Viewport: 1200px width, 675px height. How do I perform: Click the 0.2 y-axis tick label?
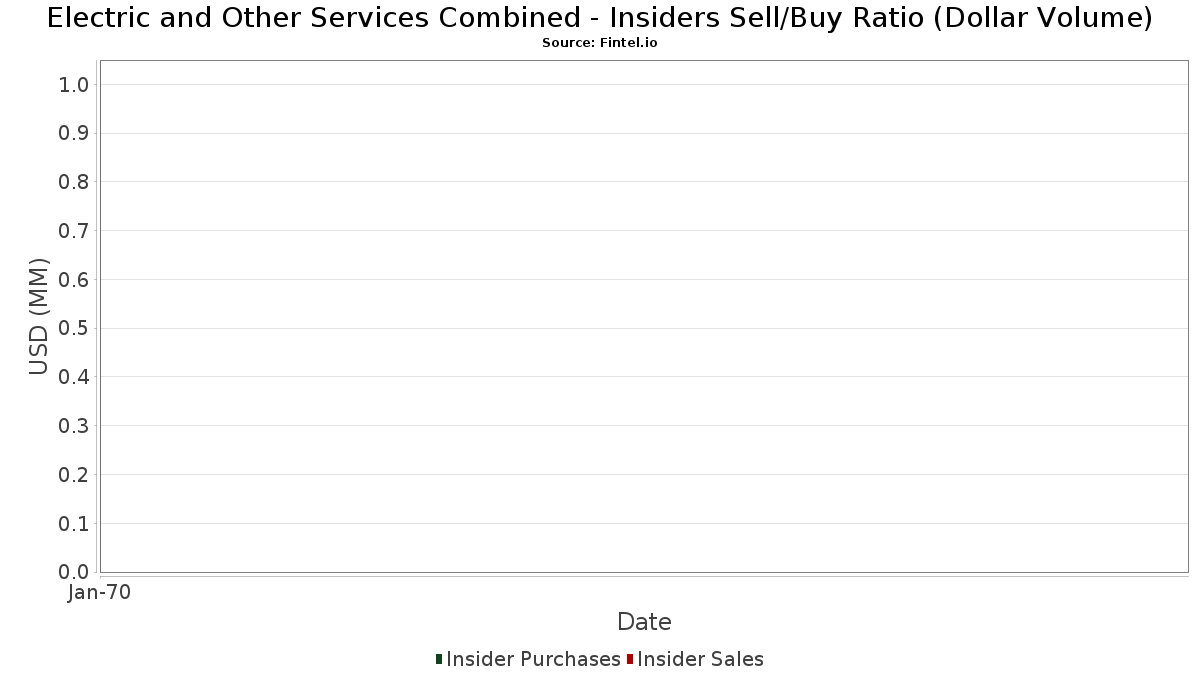click(75, 475)
